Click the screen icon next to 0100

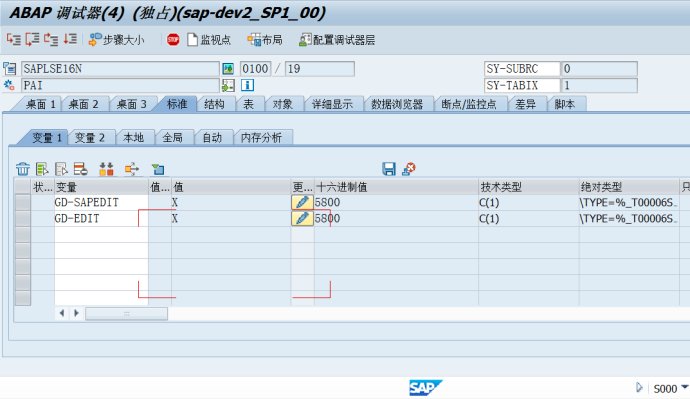[x=228, y=69]
